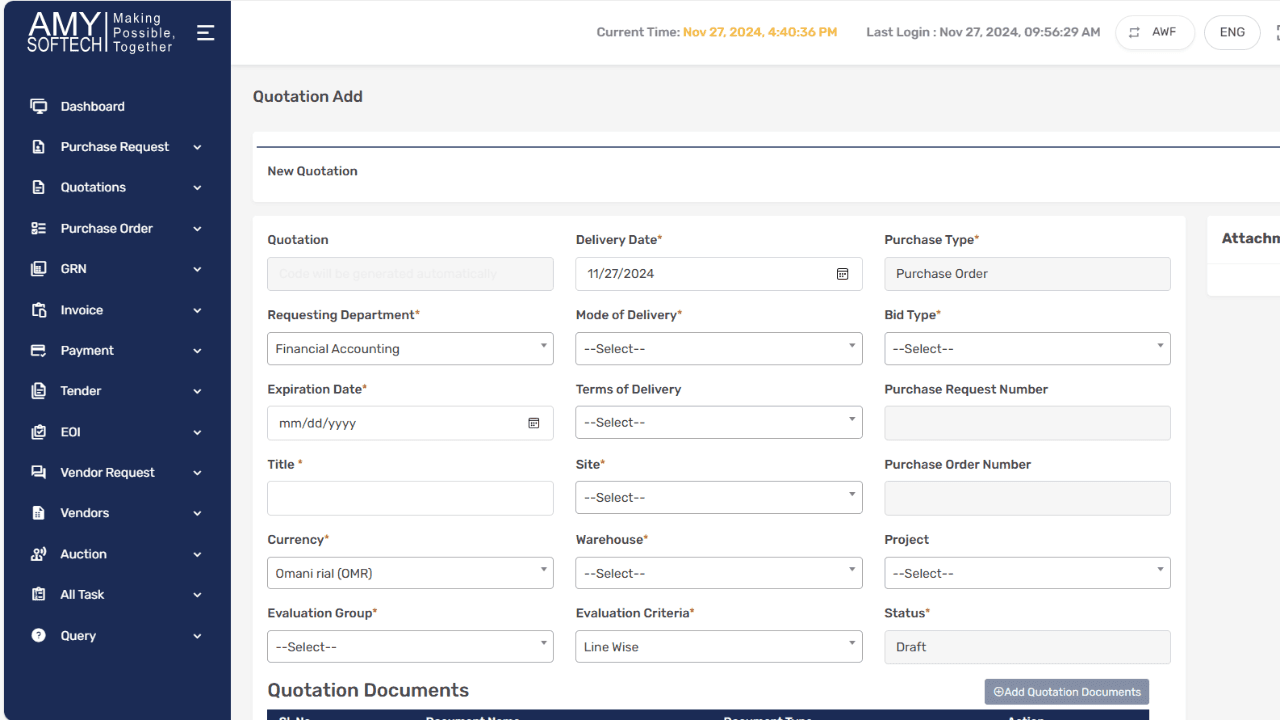This screenshot has height=720, width=1280.
Task: Open the Evaluation Group dropdown
Action: click(410, 647)
